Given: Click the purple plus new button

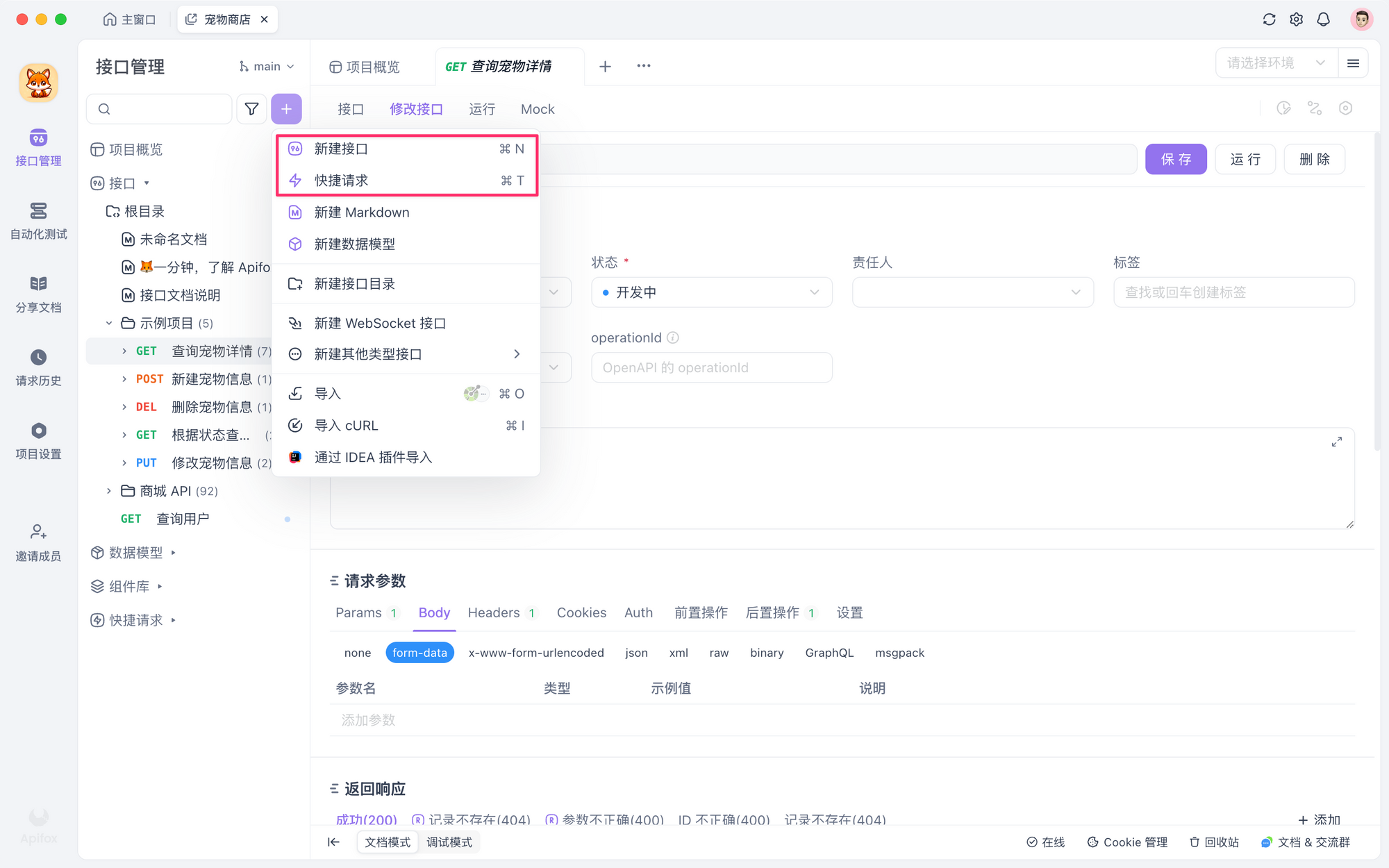Looking at the screenshot, I should pyautogui.click(x=286, y=109).
